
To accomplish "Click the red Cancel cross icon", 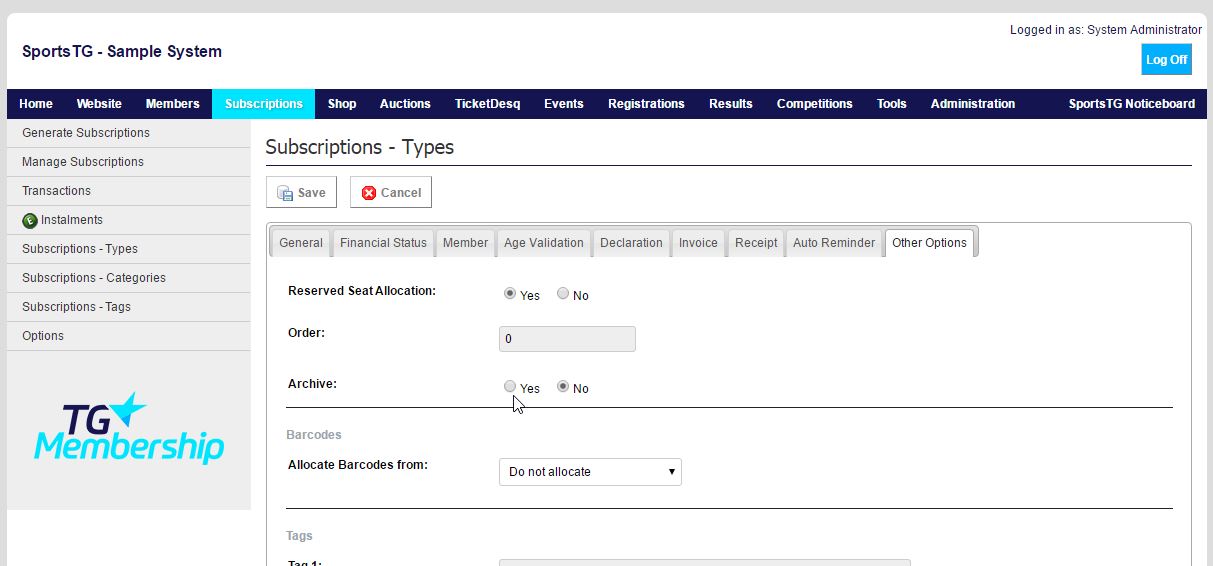I will 369,193.
